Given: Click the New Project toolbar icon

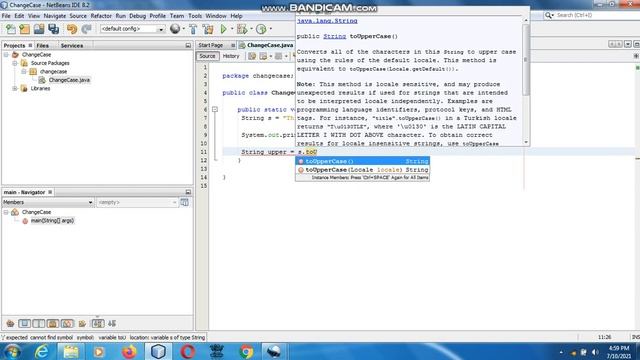Looking at the screenshot, I should coord(24,29).
